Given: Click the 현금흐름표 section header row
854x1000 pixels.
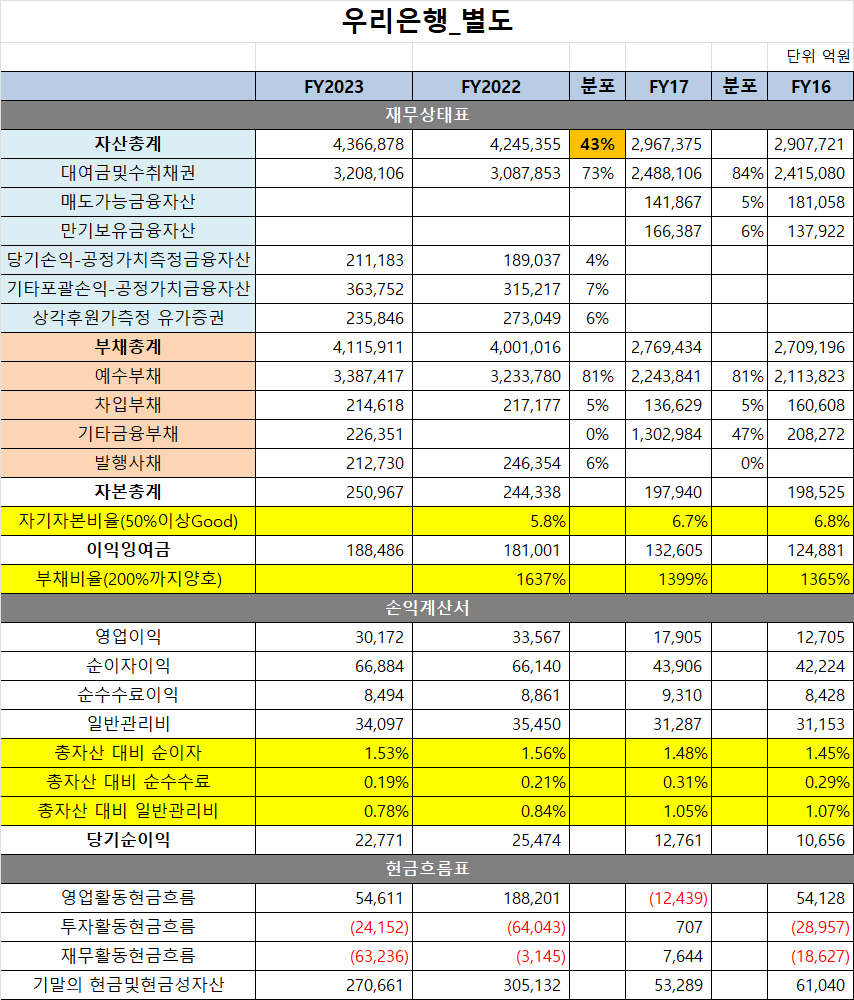Looking at the screenshot, I should click(x=427, y=868).
